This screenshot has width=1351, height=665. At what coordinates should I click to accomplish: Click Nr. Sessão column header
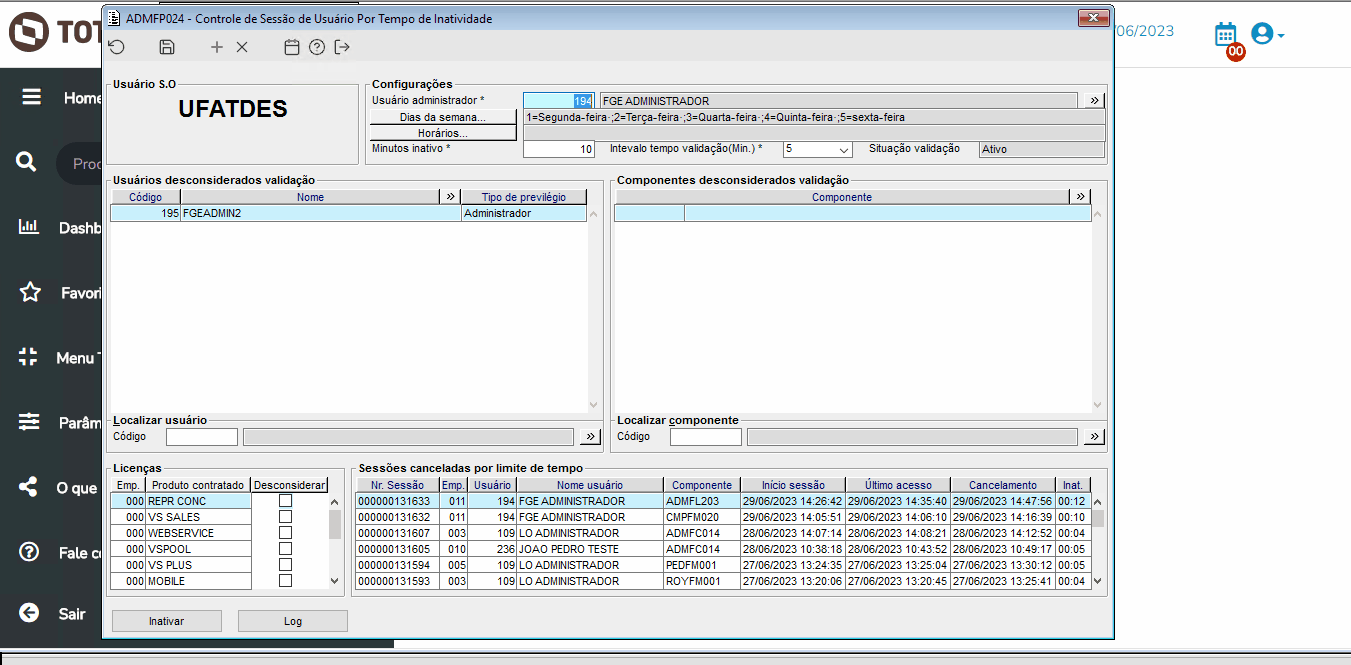click(398, 485)
